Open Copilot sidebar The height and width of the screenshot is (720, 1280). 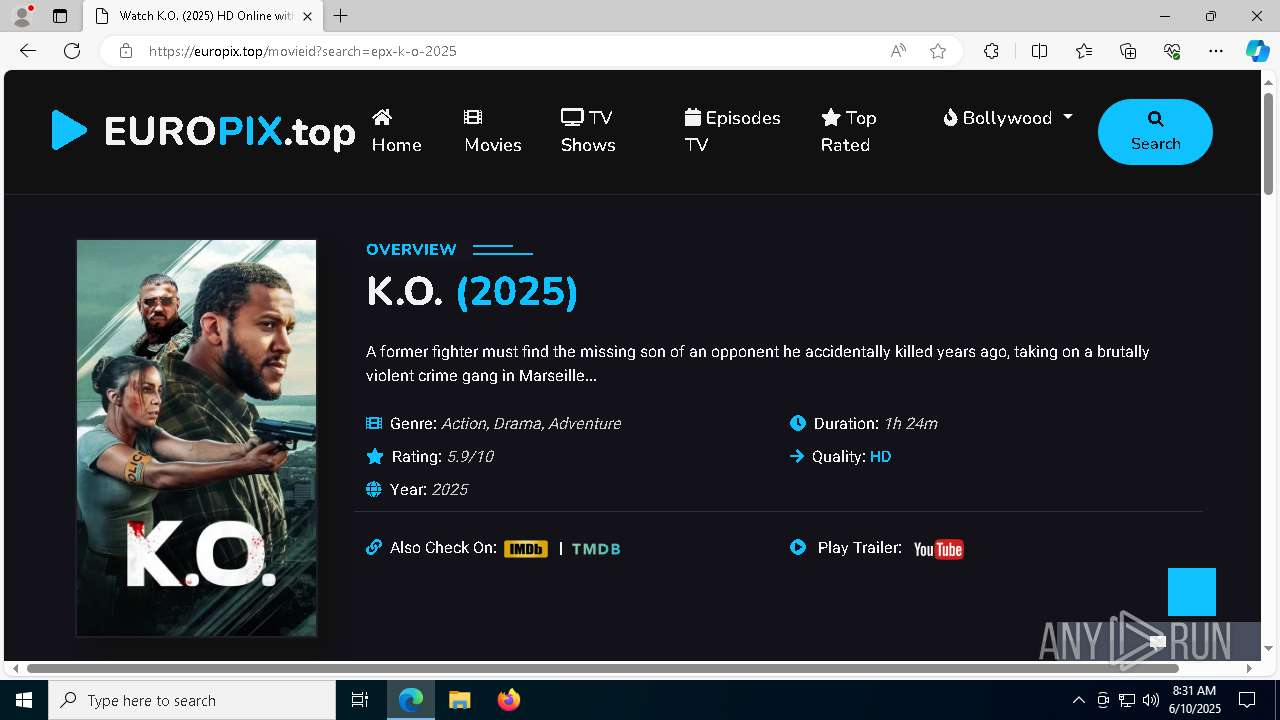coord(1257,51)
